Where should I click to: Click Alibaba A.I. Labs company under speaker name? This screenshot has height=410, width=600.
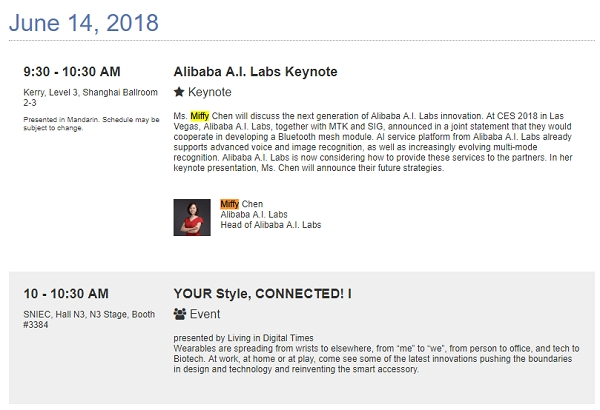coord(254,214)
